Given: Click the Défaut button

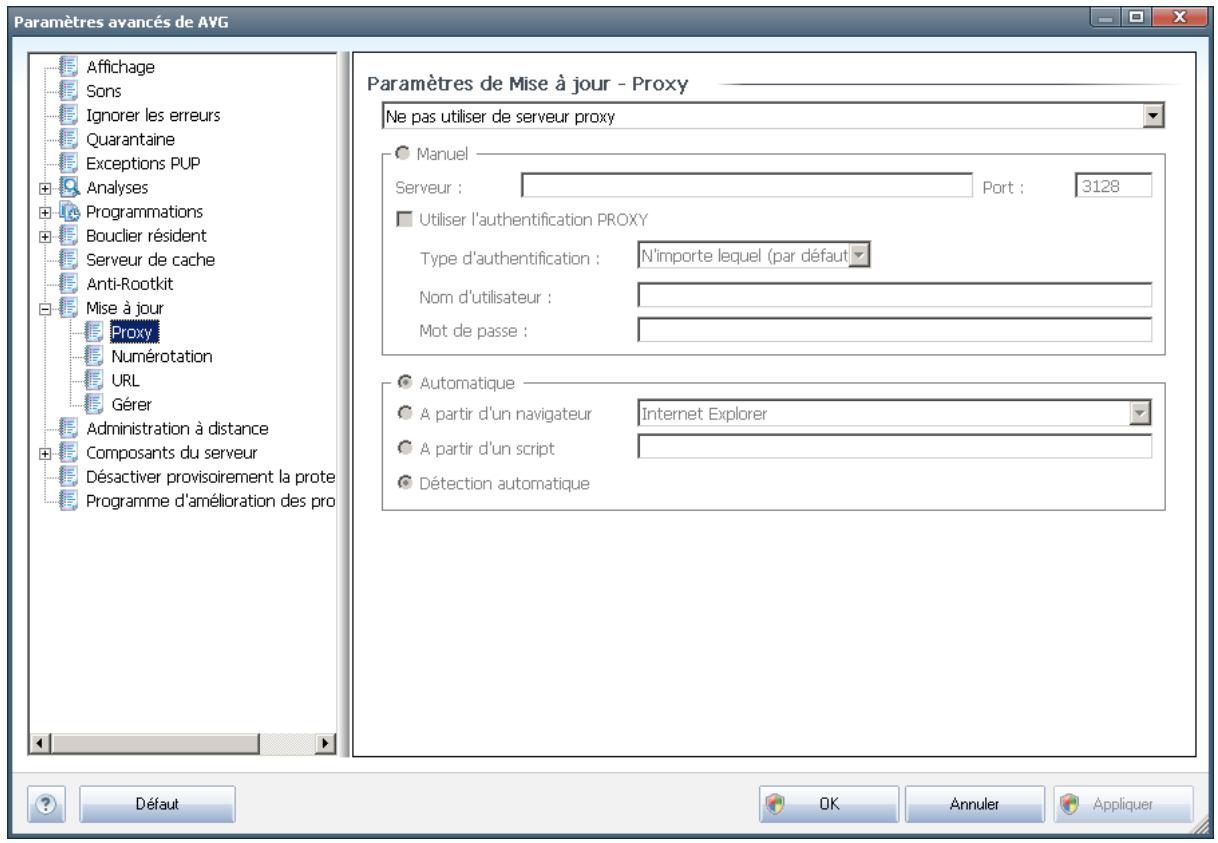Looking at the screenshot, I should pyautogui.click(x=157, y=803).
